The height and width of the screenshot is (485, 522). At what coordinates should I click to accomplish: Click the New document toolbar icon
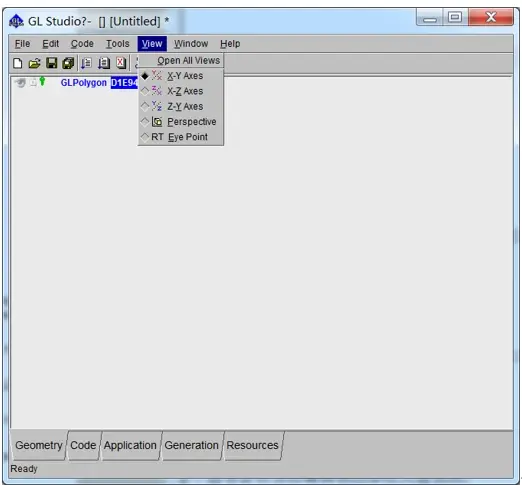point(18,63)
